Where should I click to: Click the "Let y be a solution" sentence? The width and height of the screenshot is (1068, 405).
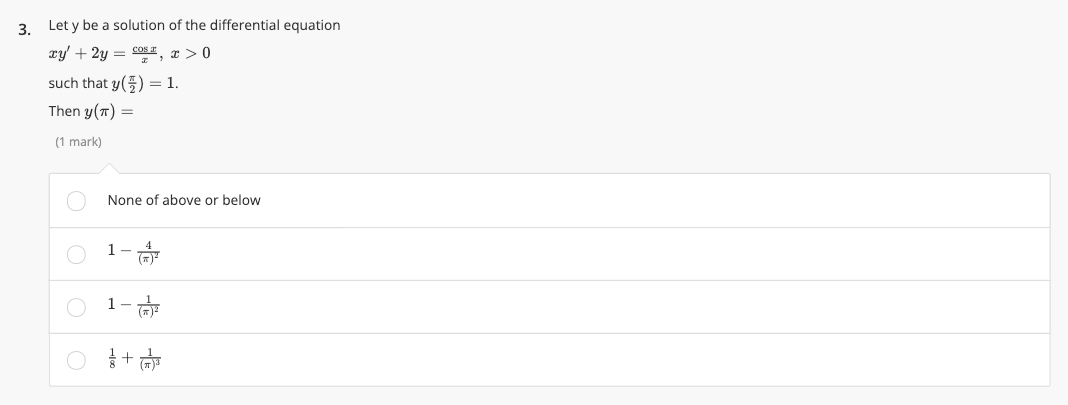(193, 25)
